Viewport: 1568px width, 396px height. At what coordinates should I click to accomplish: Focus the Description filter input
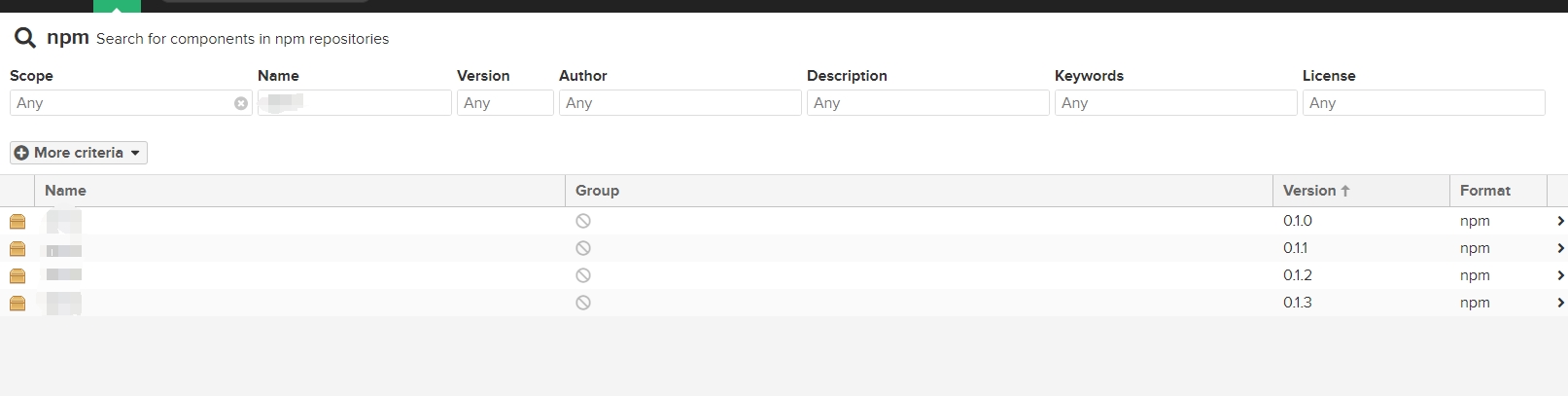coord(927,103)
